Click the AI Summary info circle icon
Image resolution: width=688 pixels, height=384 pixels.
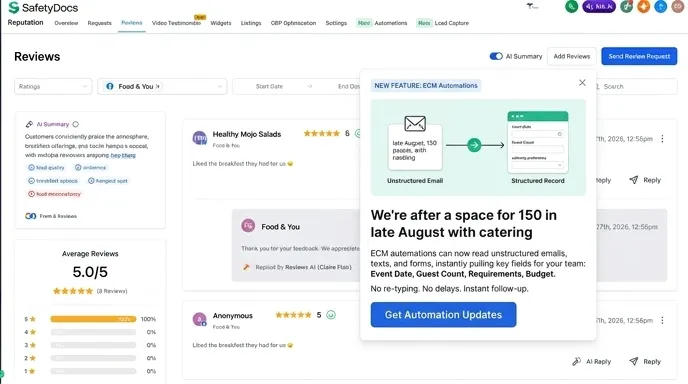[x=75, y=124]
